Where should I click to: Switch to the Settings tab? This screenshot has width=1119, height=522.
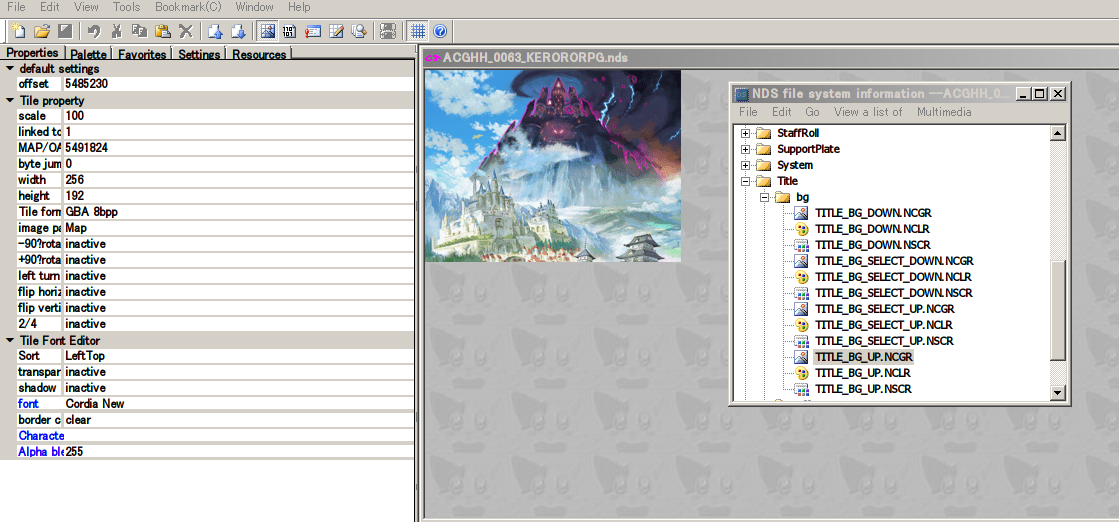tap(199, 54)
